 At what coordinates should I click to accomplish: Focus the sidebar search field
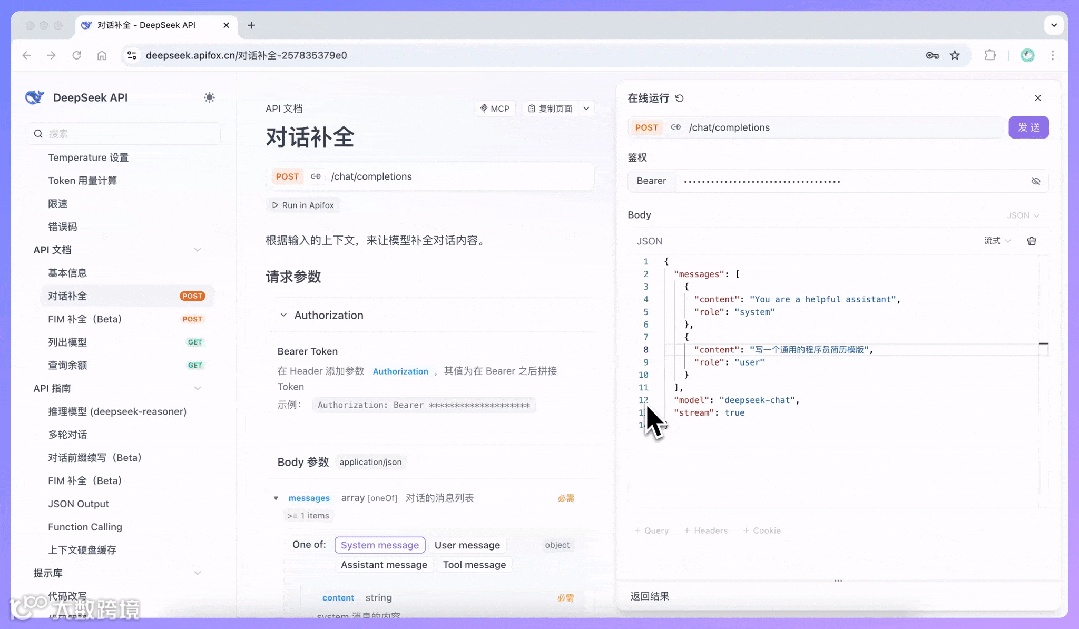(x=124, y=134)
